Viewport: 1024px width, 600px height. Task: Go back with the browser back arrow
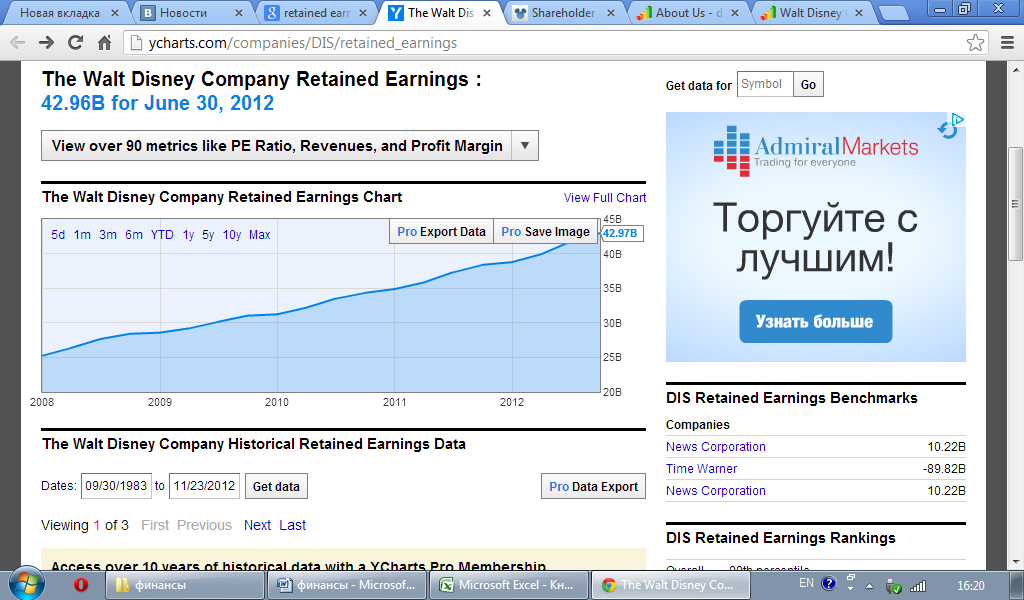pos(18,43)
